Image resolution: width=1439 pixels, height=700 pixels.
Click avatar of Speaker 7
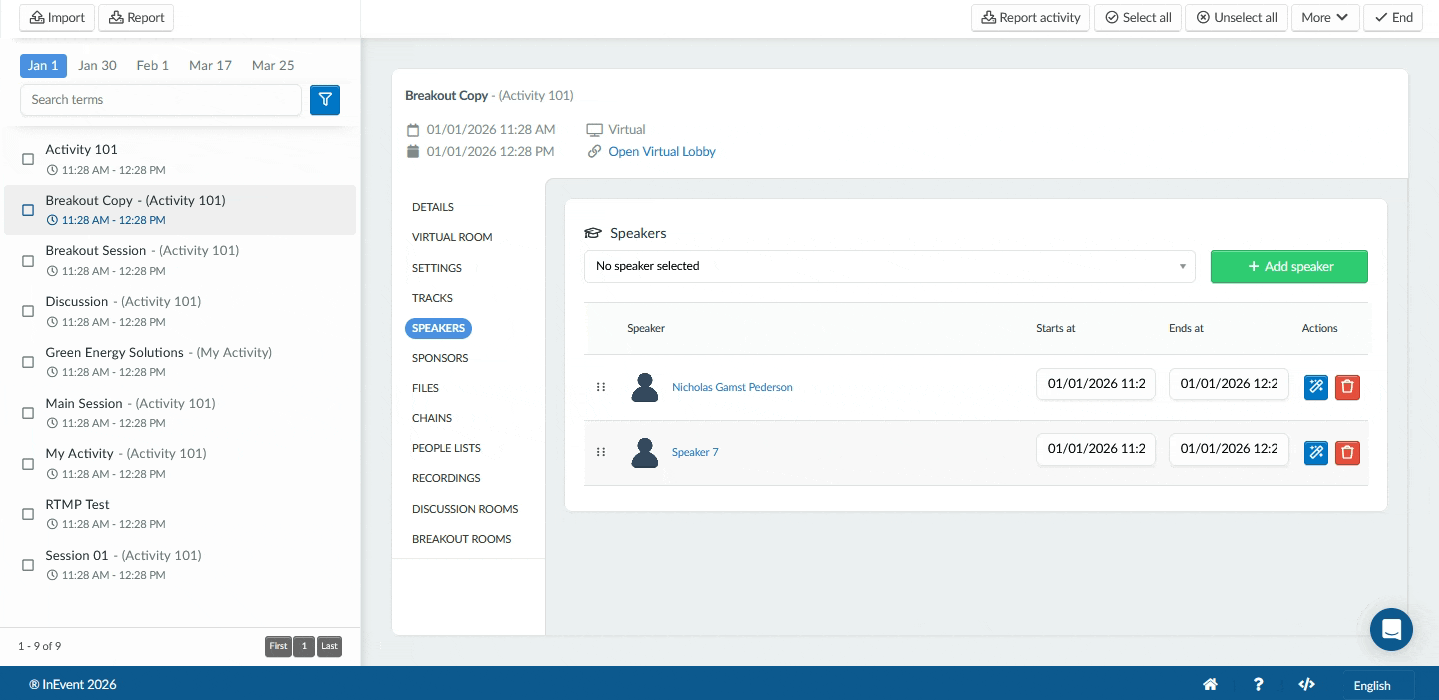645,452
